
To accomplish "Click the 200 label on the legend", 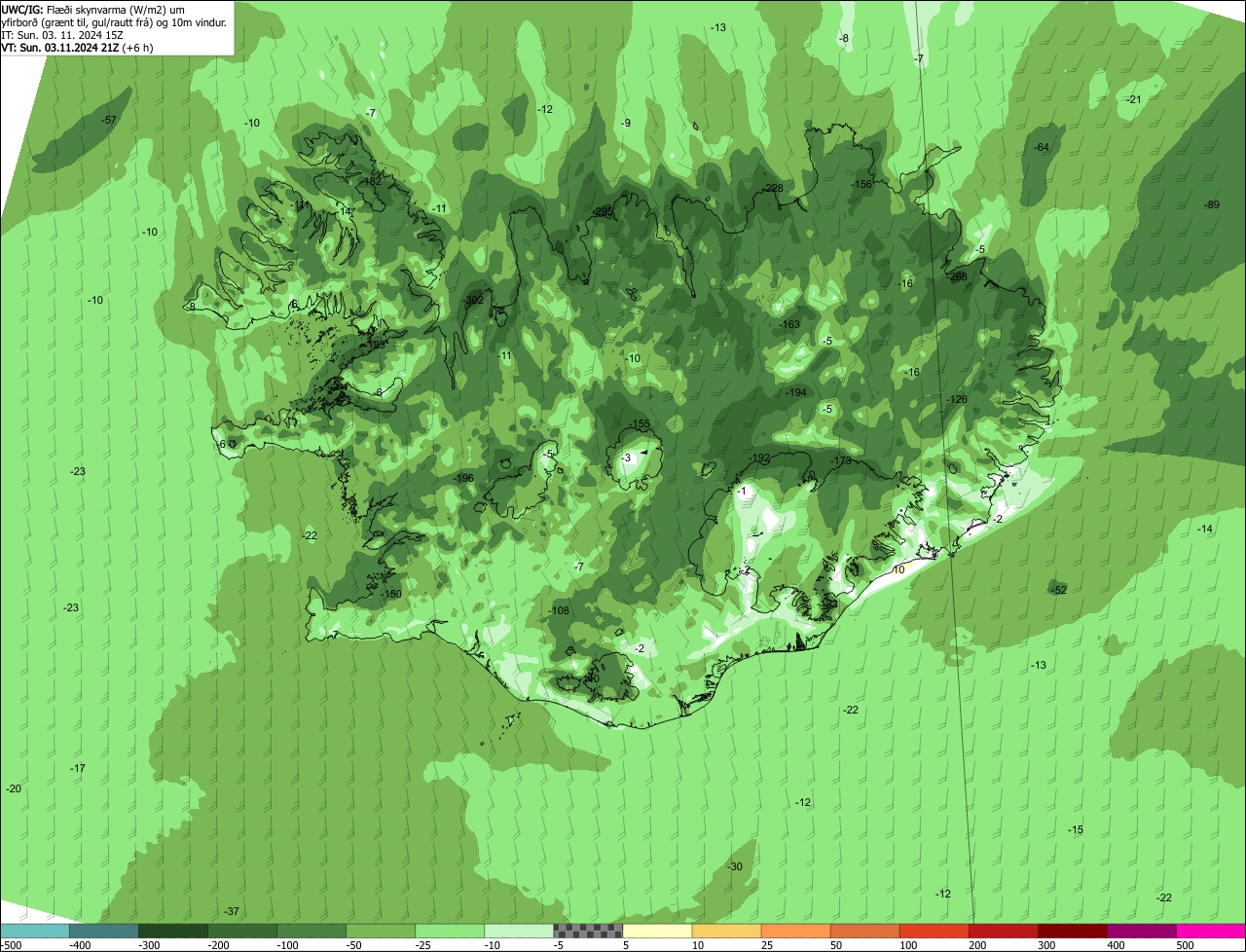I will point(978,945).
